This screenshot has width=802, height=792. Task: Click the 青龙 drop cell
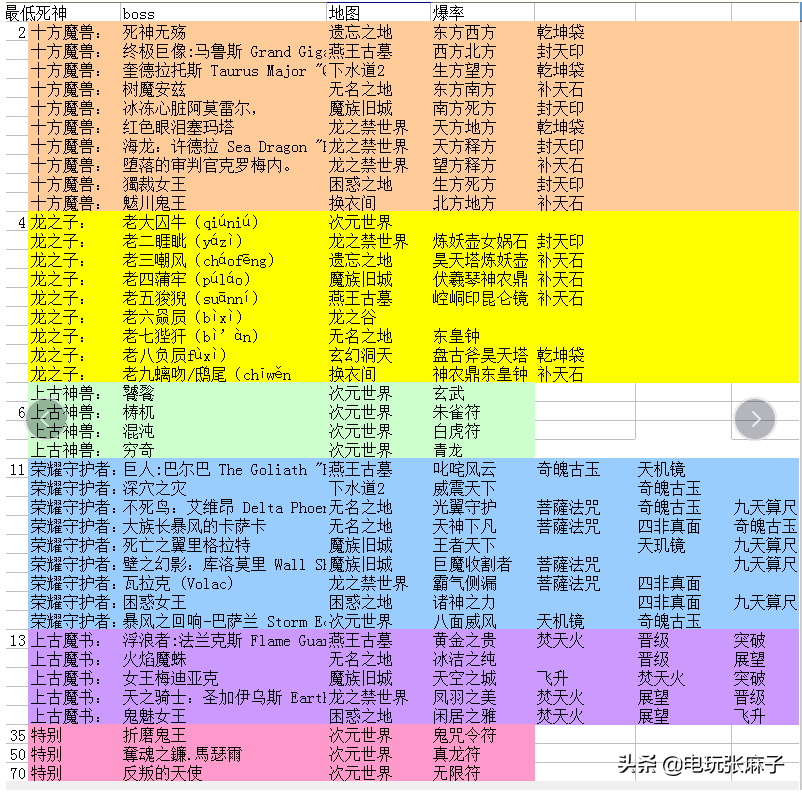click(x=448, y=450)
